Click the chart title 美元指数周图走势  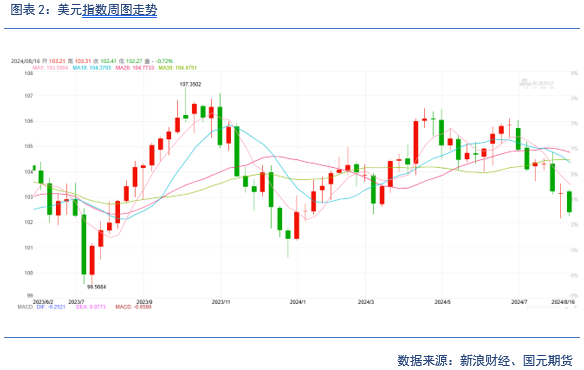point(107,10)
